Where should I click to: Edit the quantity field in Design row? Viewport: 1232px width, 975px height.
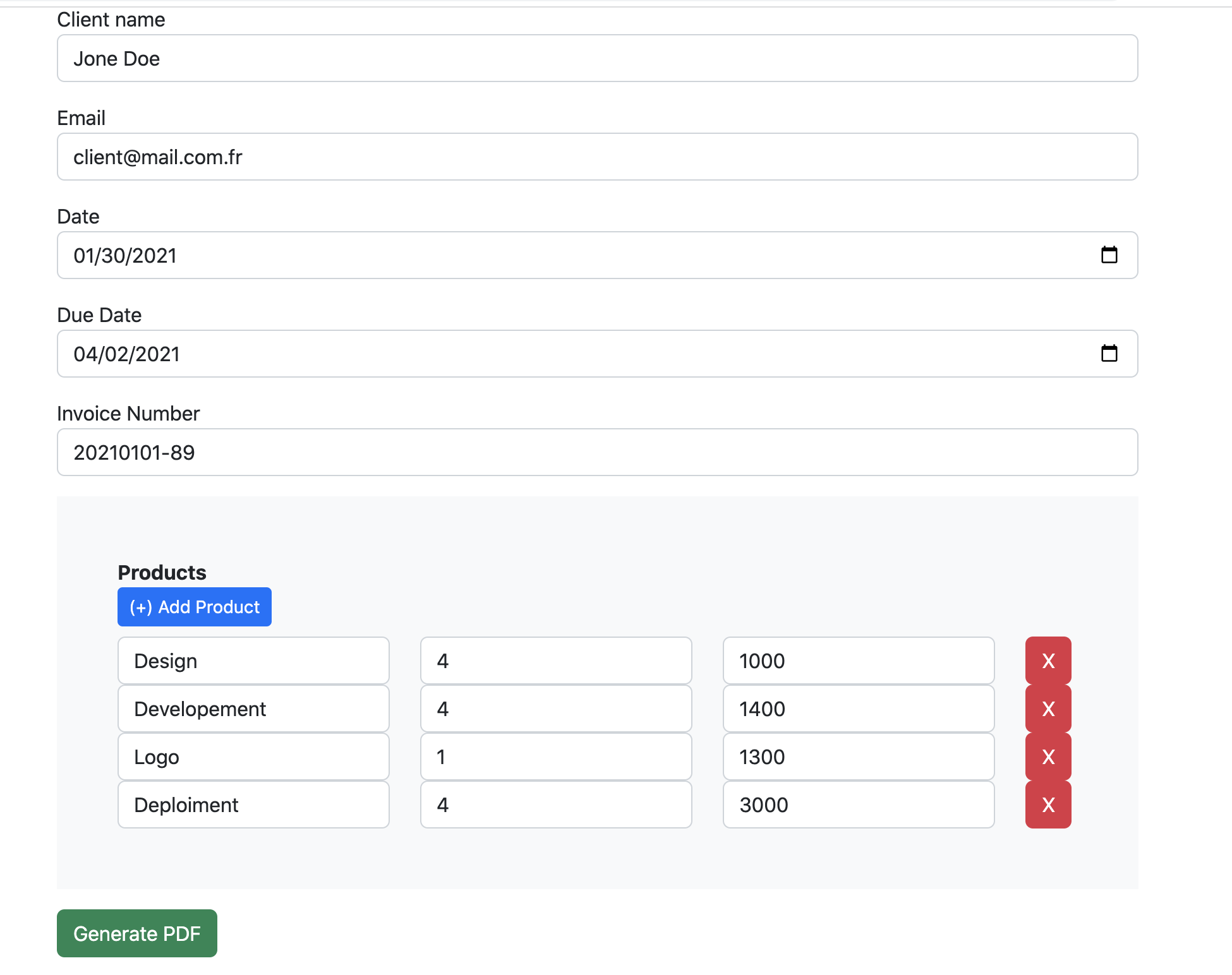(556, 661)
